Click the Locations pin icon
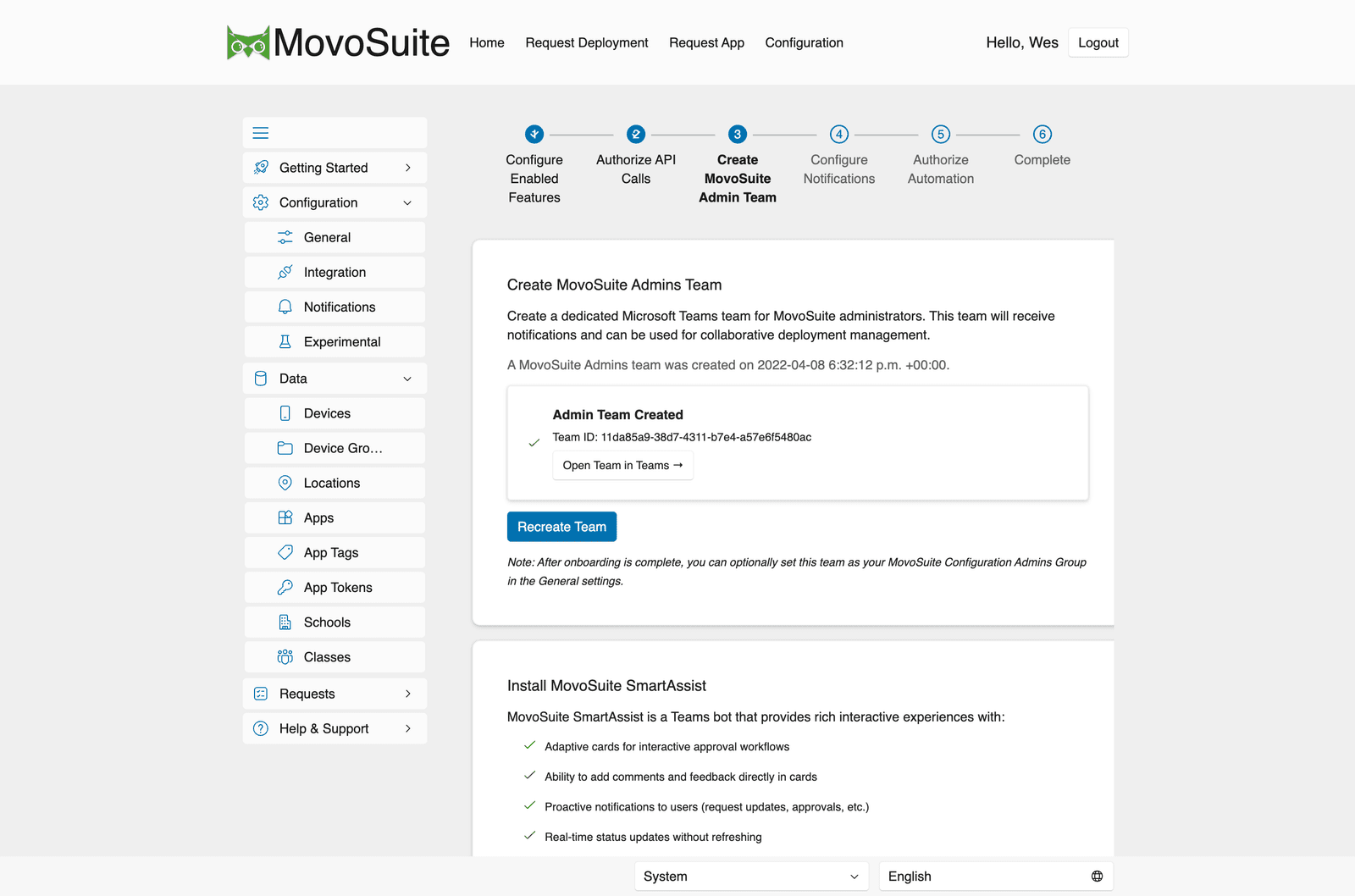Screen dimensions: 1355x896 [x=285, y=483]
